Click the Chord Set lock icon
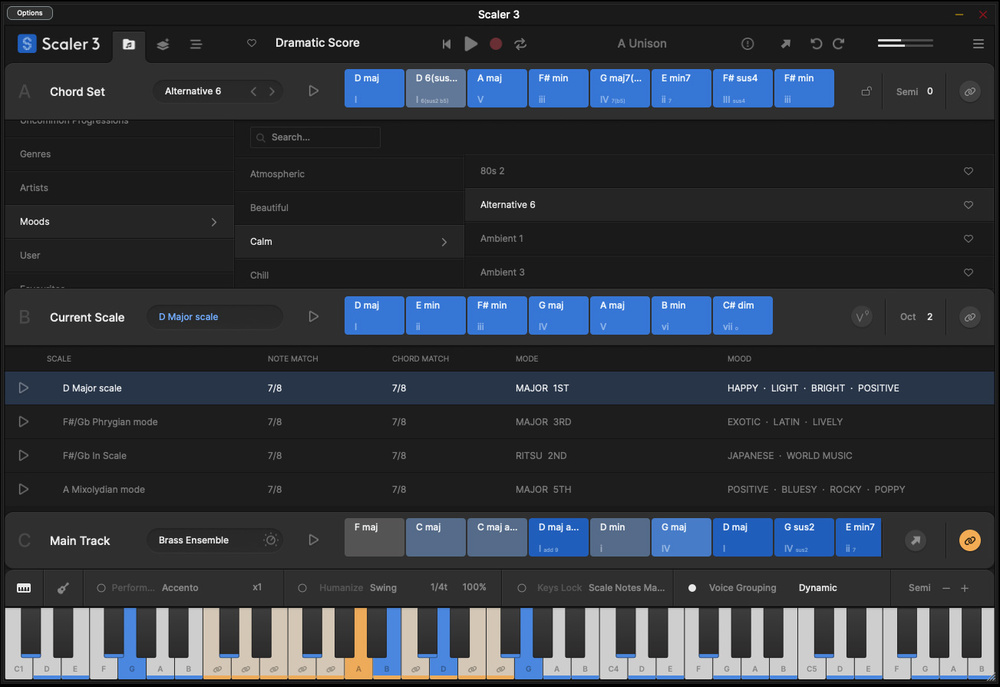Screen dimensions: 1000x687 867,91
